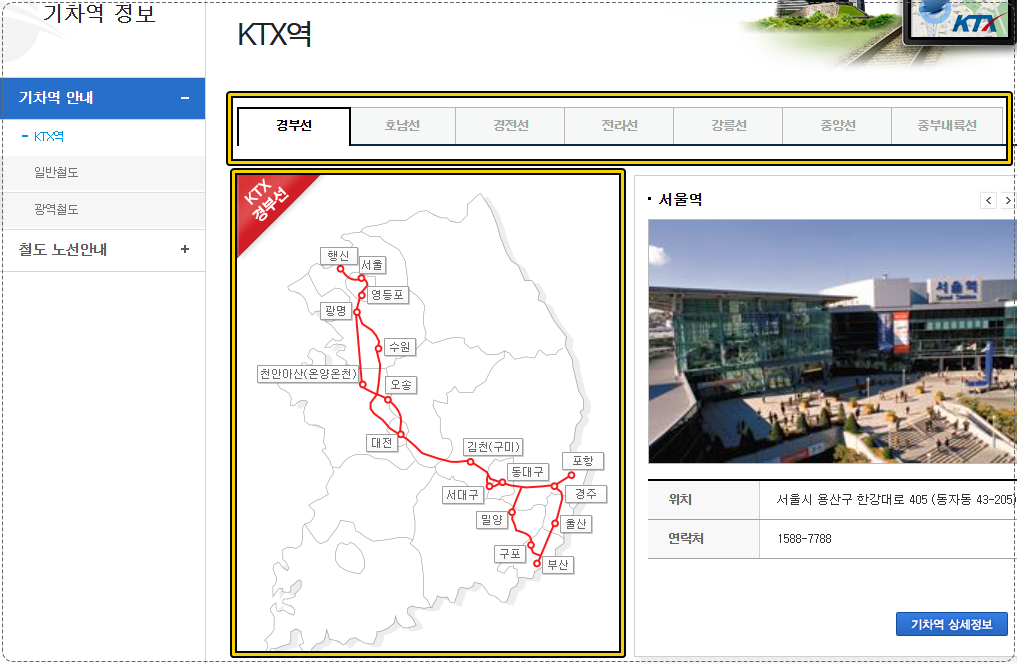Click the KTX logo in the header

[x=975, y=23]
